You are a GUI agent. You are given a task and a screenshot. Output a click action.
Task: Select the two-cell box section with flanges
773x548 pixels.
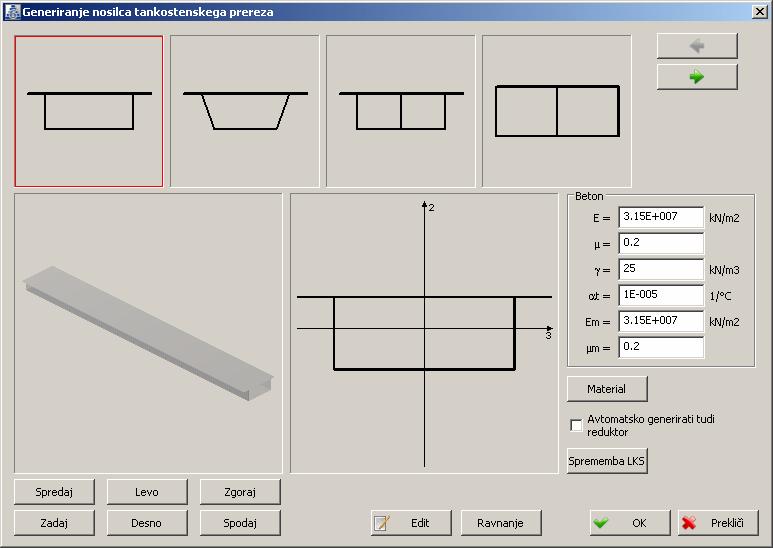coord(401,111)
